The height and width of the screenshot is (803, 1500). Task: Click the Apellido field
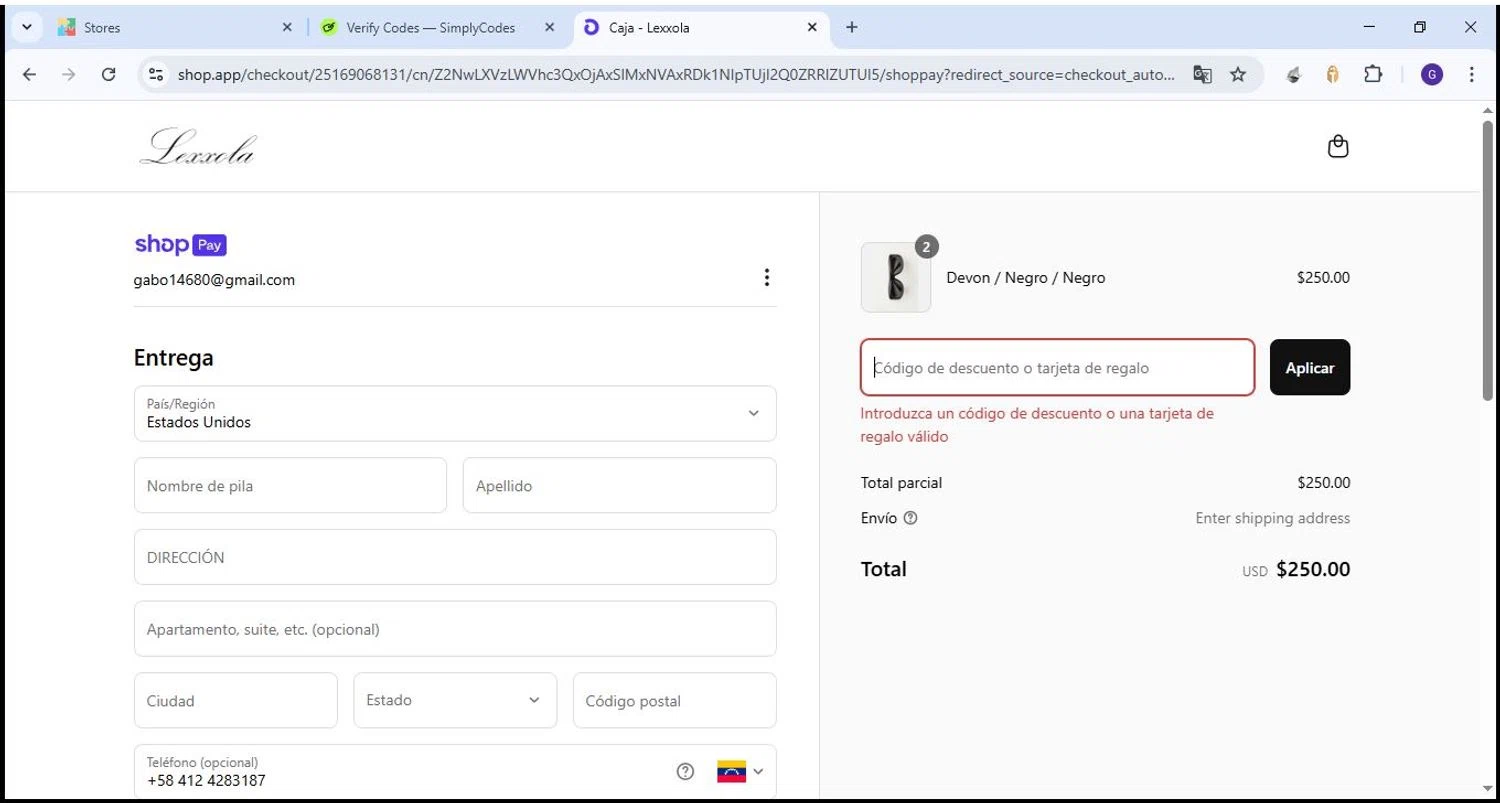pyautogui.click(x=620, y=485)
